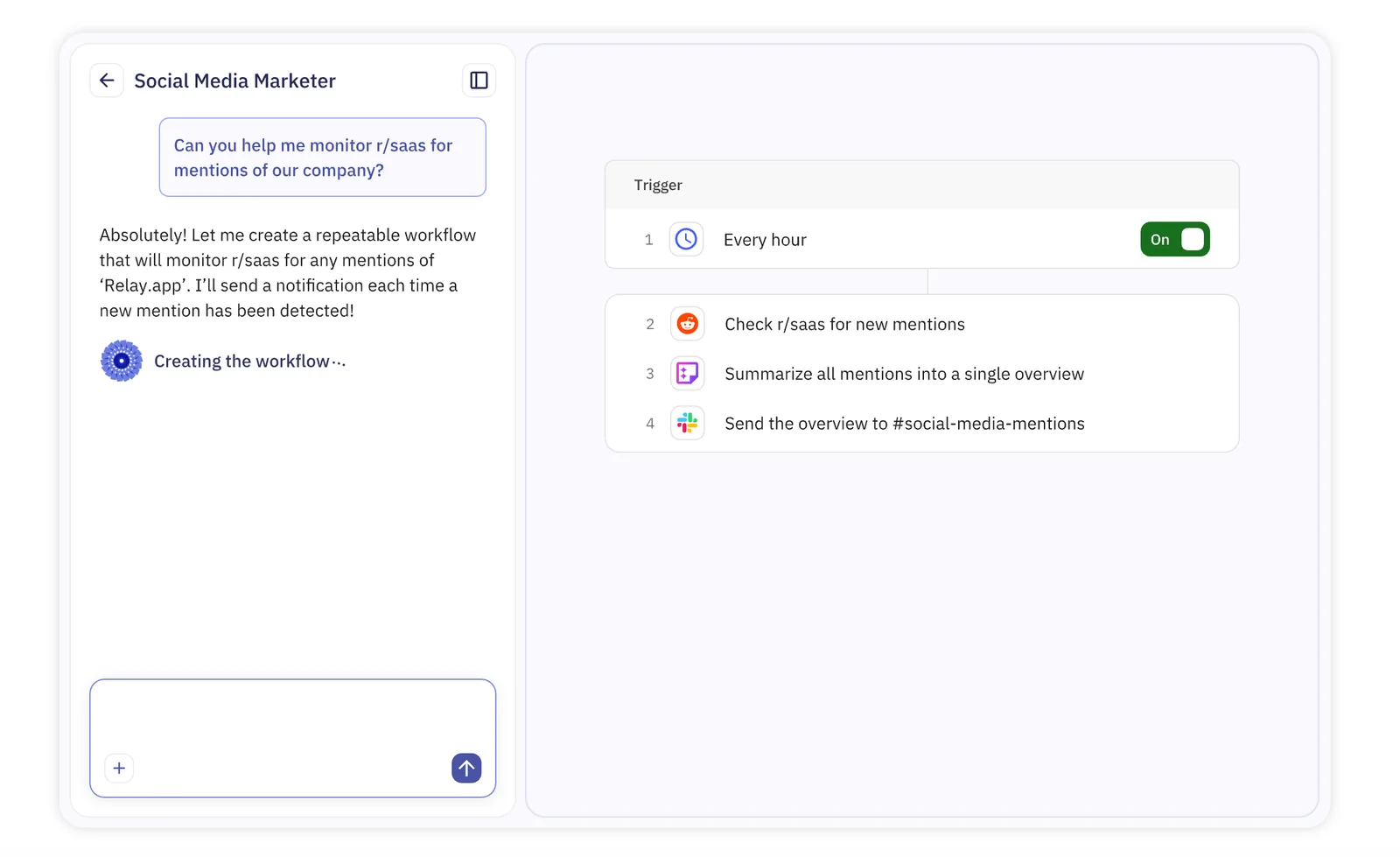Viewport: 1400px width, 857px height.
Task: Send the message with the arrow button
Action: pos(466,768)
